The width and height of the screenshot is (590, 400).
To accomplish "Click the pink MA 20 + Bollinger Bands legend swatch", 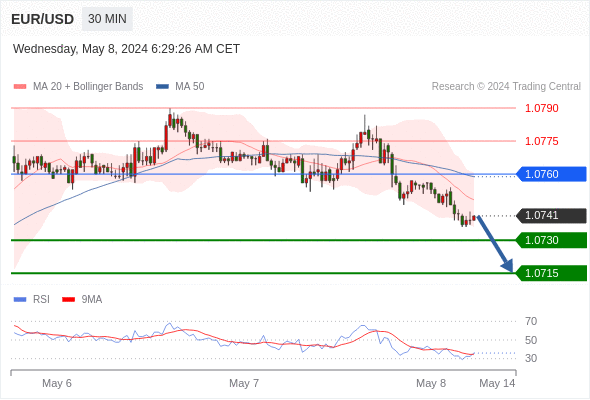I will [20, 87].
